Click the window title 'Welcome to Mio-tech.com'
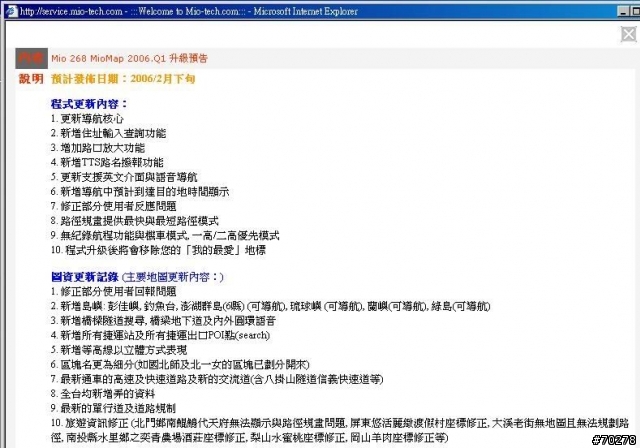 click(190, 11)
